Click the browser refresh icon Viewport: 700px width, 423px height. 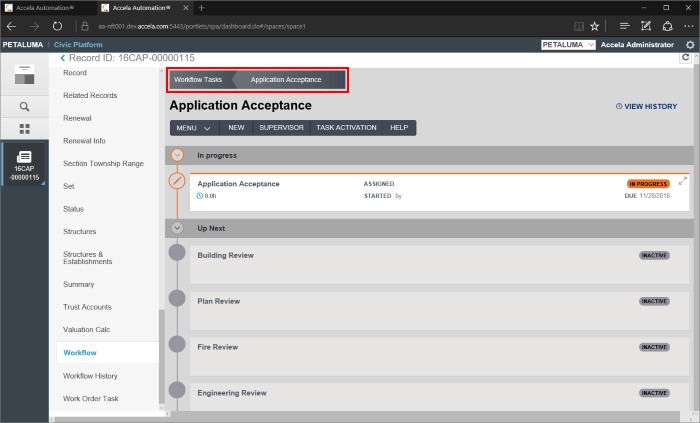pos(56,26)
